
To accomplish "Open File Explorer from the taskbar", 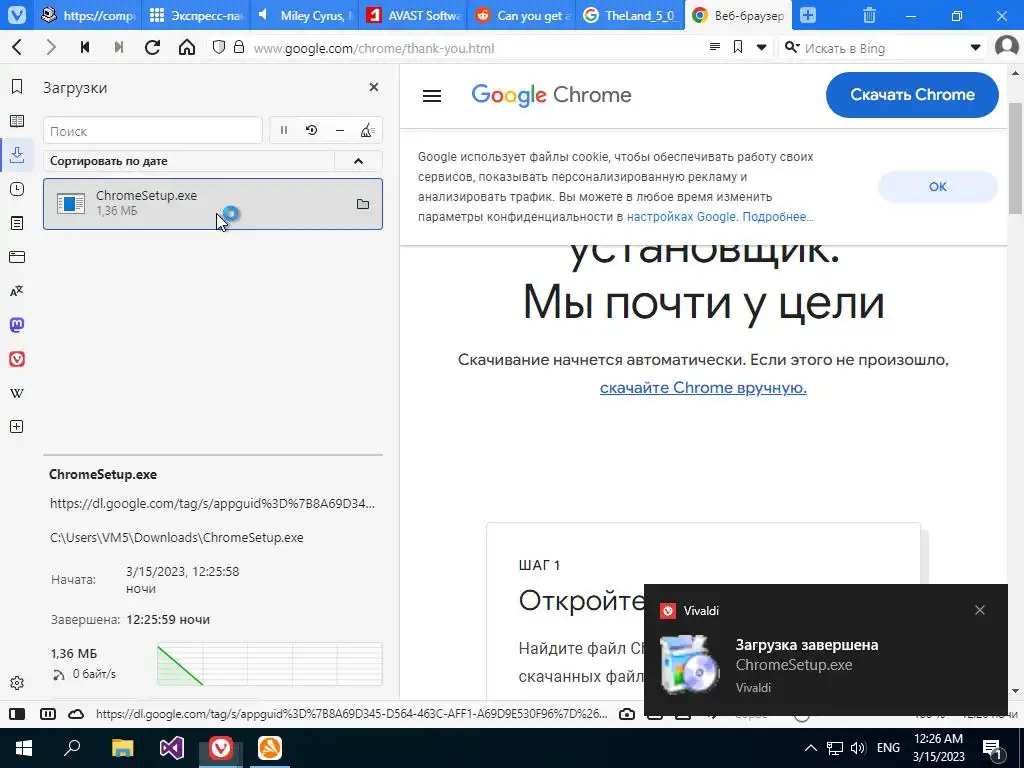I will 122,748.
